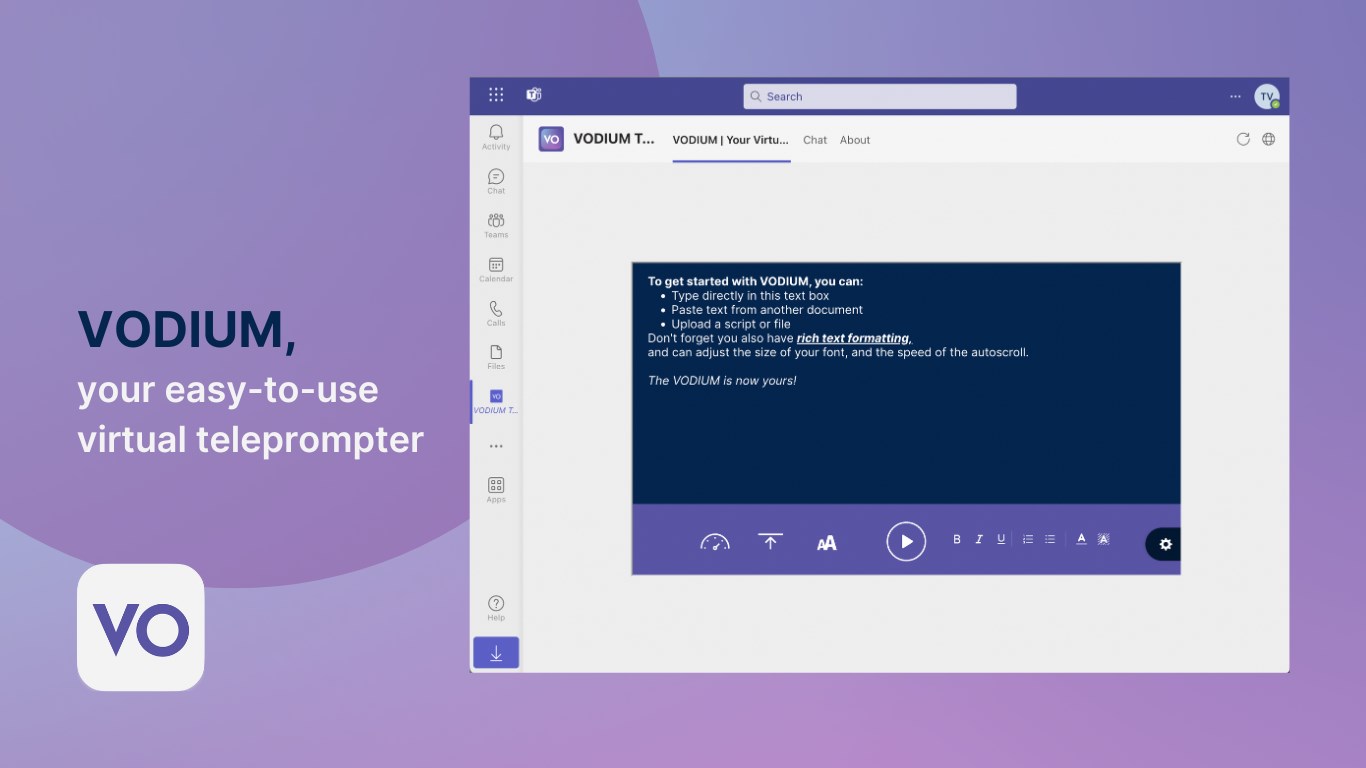The height and width of the screenshot is (768, 1366).
Task: Open the settings gear button
Action: 1164,544
